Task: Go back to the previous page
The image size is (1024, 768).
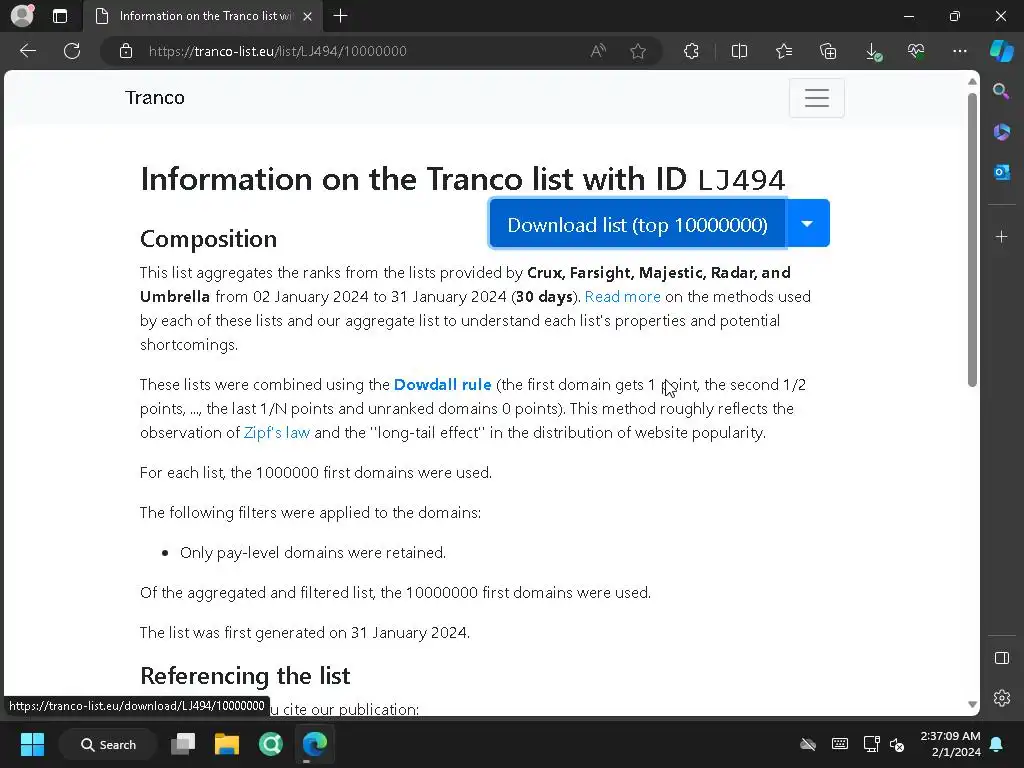Action: point(27,51)
